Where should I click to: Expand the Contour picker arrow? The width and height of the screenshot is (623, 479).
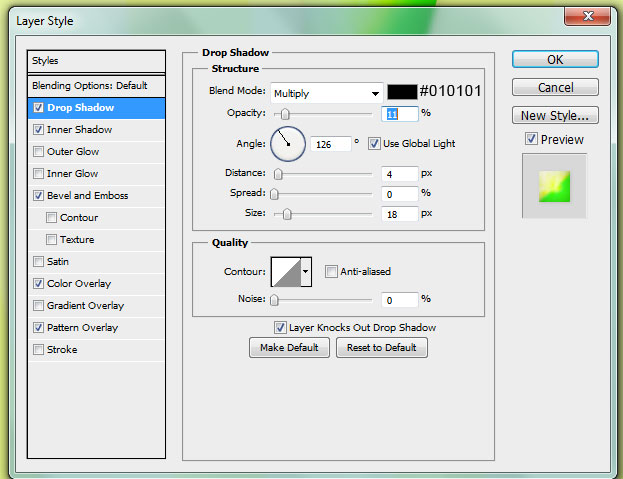pyautogui.click(x=306, y=271)
